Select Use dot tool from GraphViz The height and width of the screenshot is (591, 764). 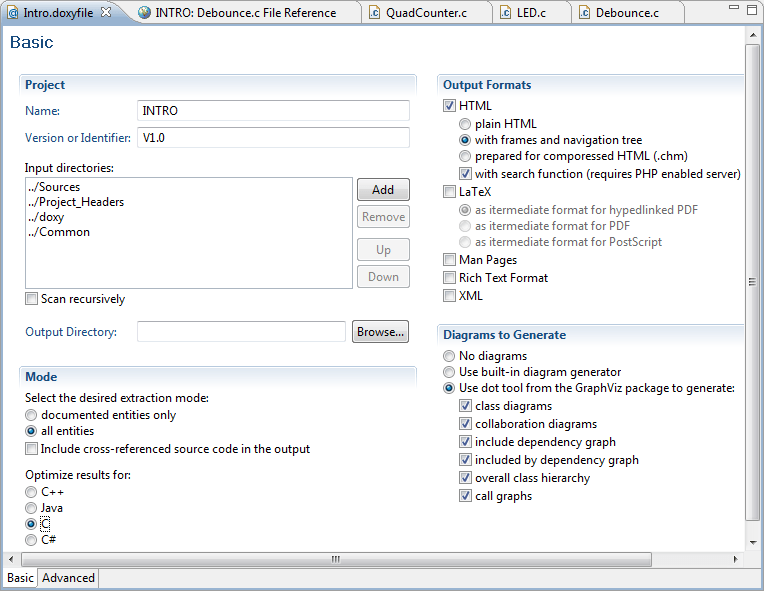[449, 388]
